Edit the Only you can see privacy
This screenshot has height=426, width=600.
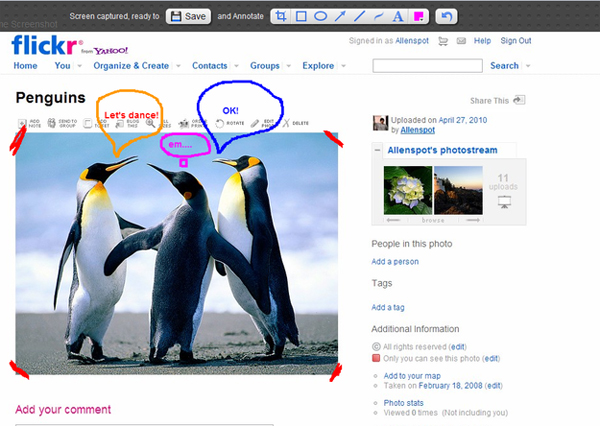tap(492, 359)
